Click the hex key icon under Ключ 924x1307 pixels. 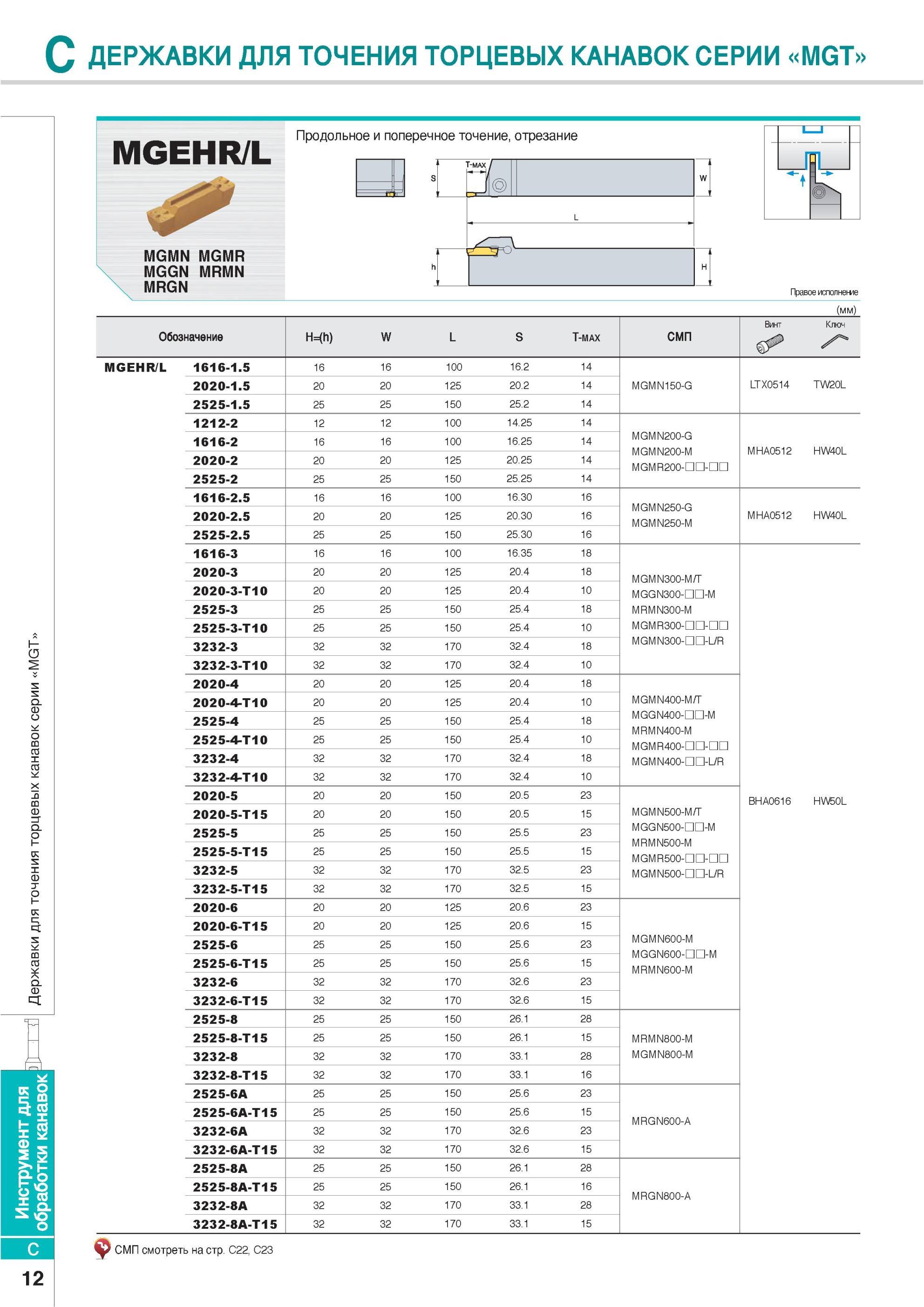[835, 340]
